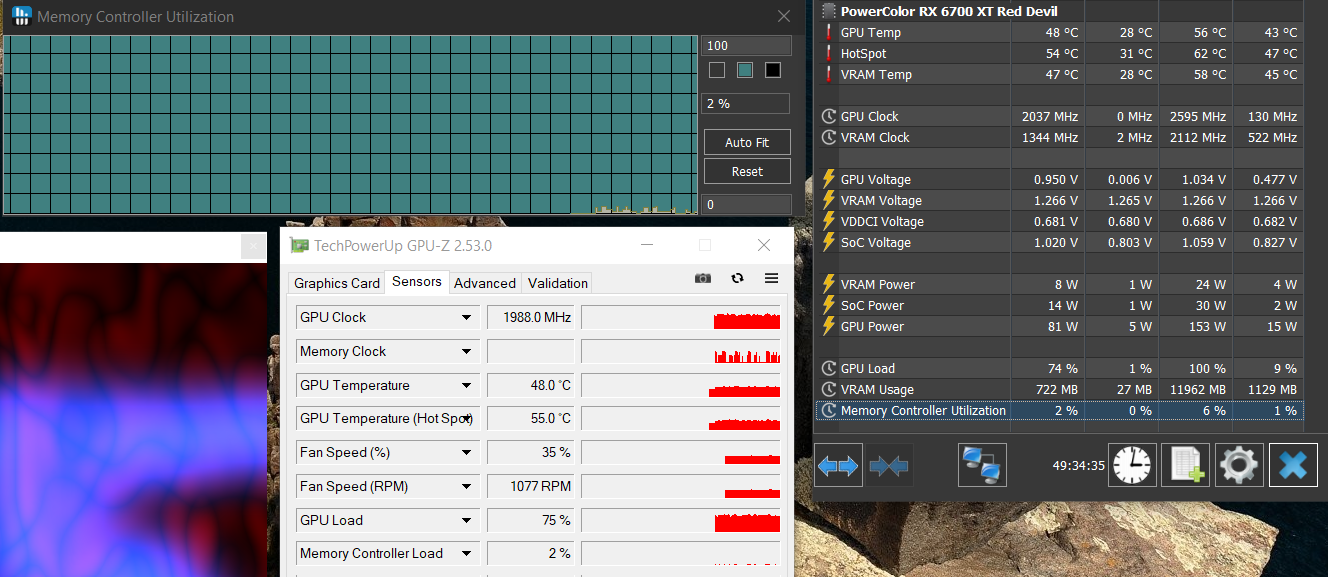Start logging via HWiNFO log-file icon
The image size is (1328, 577).
tap(1186, 465)
